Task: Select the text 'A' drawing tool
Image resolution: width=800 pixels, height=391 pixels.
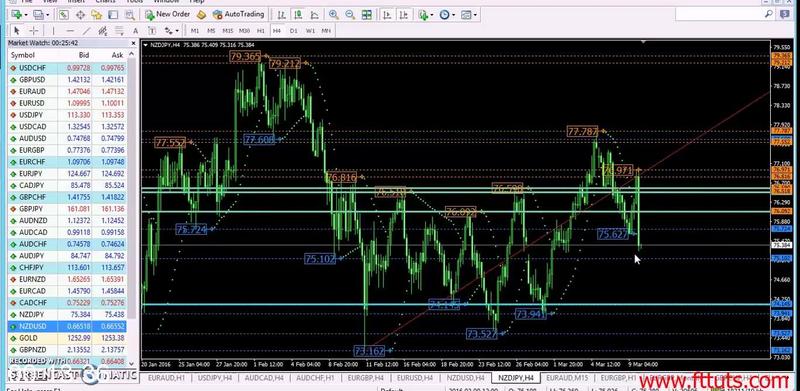Action: (135, 31)
